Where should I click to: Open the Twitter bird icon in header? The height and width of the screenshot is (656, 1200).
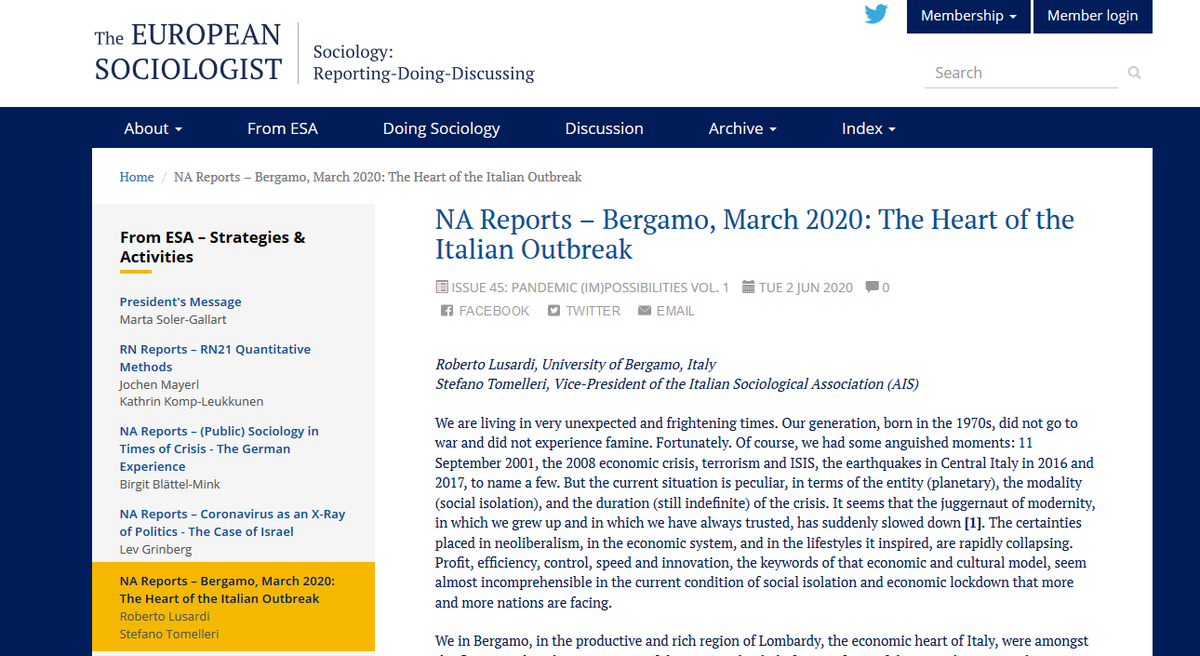[x=876, y=15]
